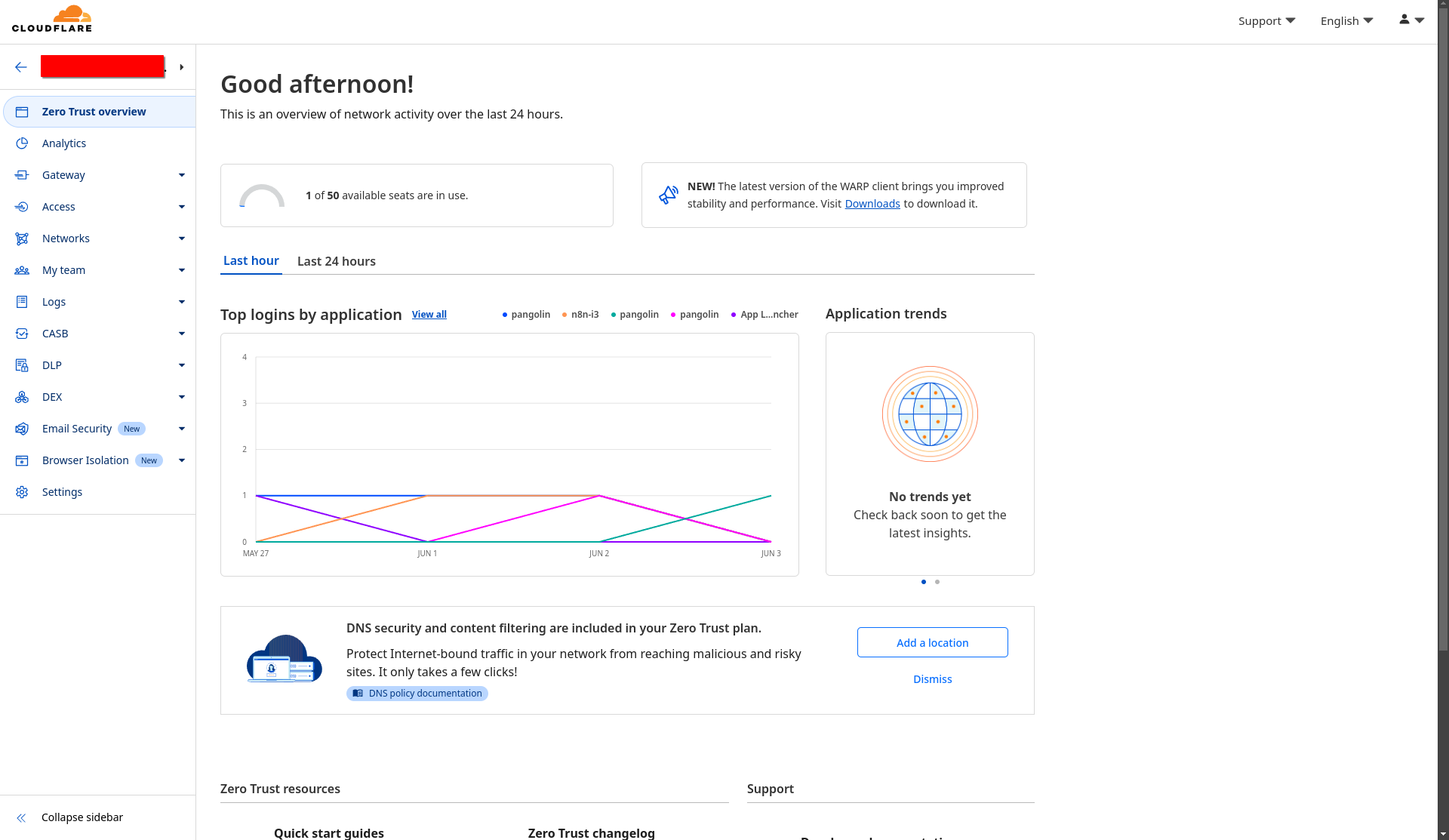Open the English language dropdown
Viewport: 1449px width, 840px height.
tap(1346, 20)
